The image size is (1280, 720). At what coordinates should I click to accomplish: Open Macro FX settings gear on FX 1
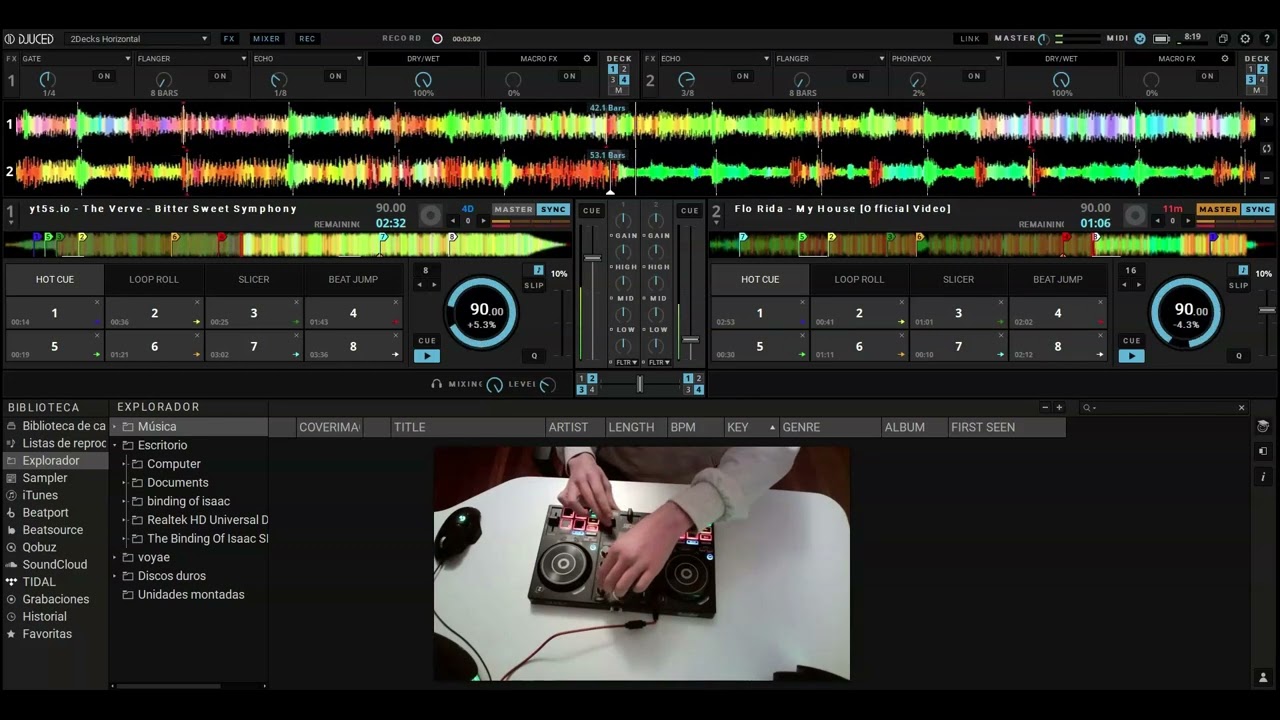589,59
